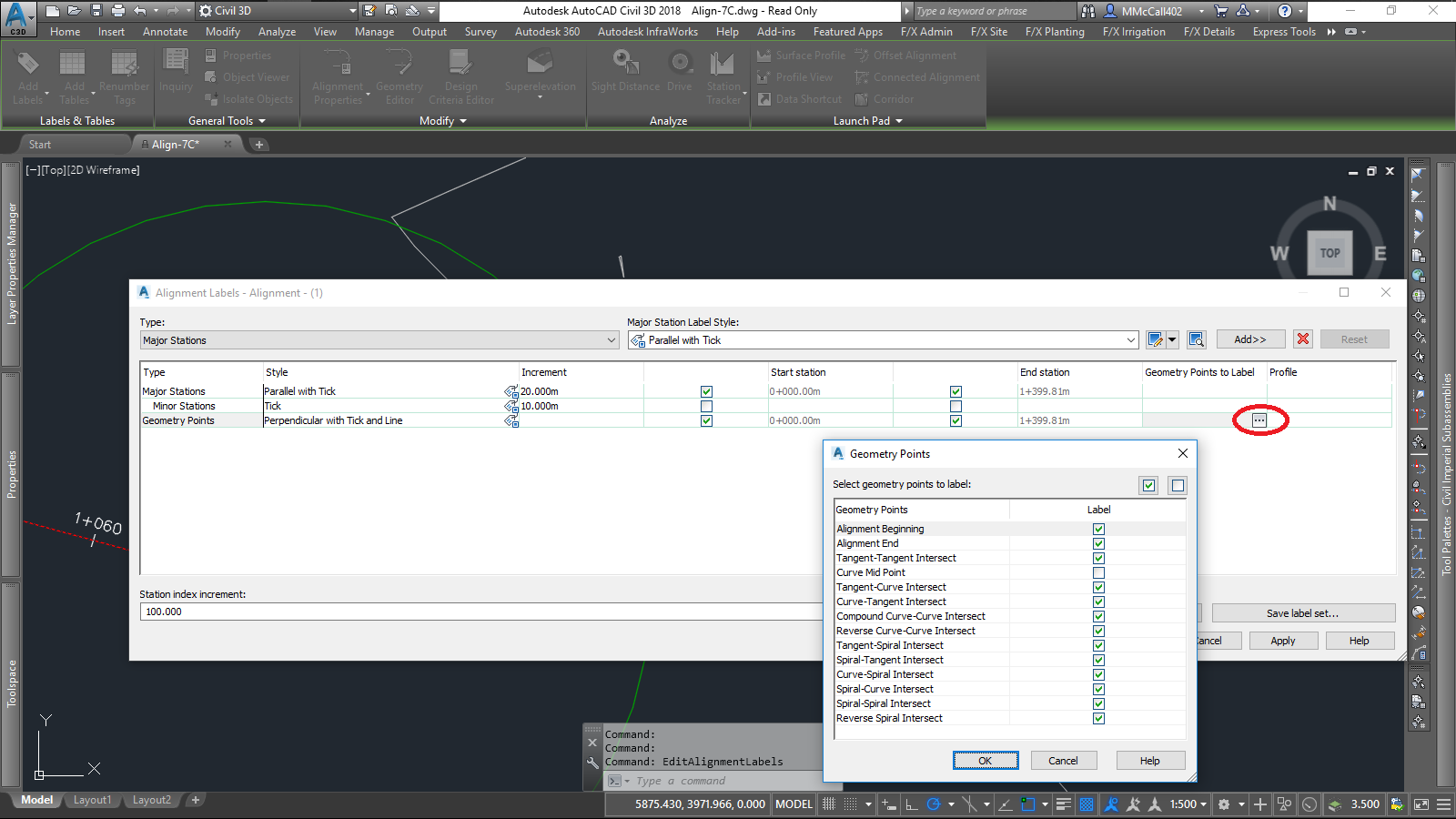Click the check-all icon in Geometry Points dialog
Image resolution: width=1456 pixels, height=819 pixels.
click(x=1149, y=485)
